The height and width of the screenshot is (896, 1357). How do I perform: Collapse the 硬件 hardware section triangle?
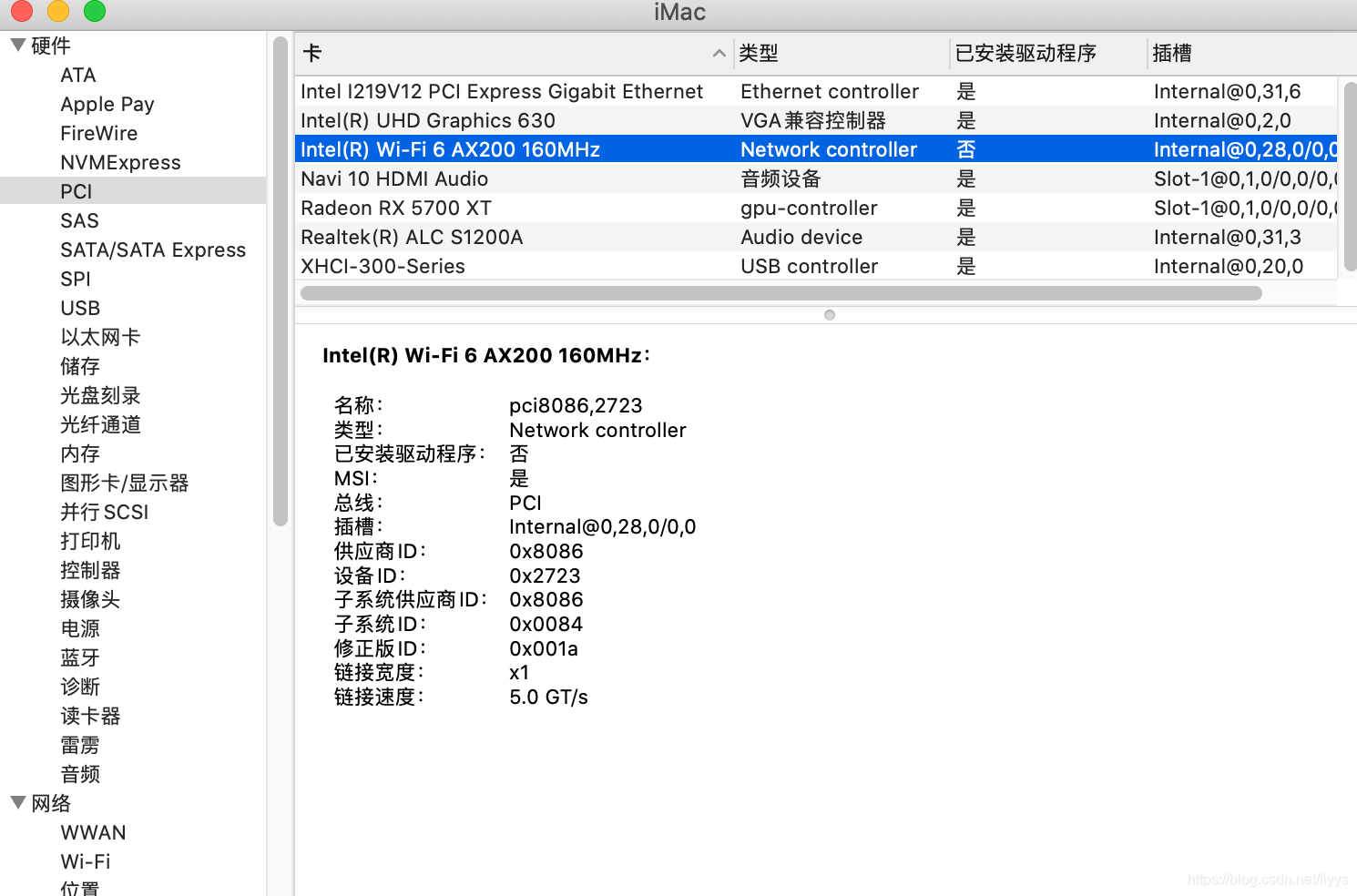[17, 45]
